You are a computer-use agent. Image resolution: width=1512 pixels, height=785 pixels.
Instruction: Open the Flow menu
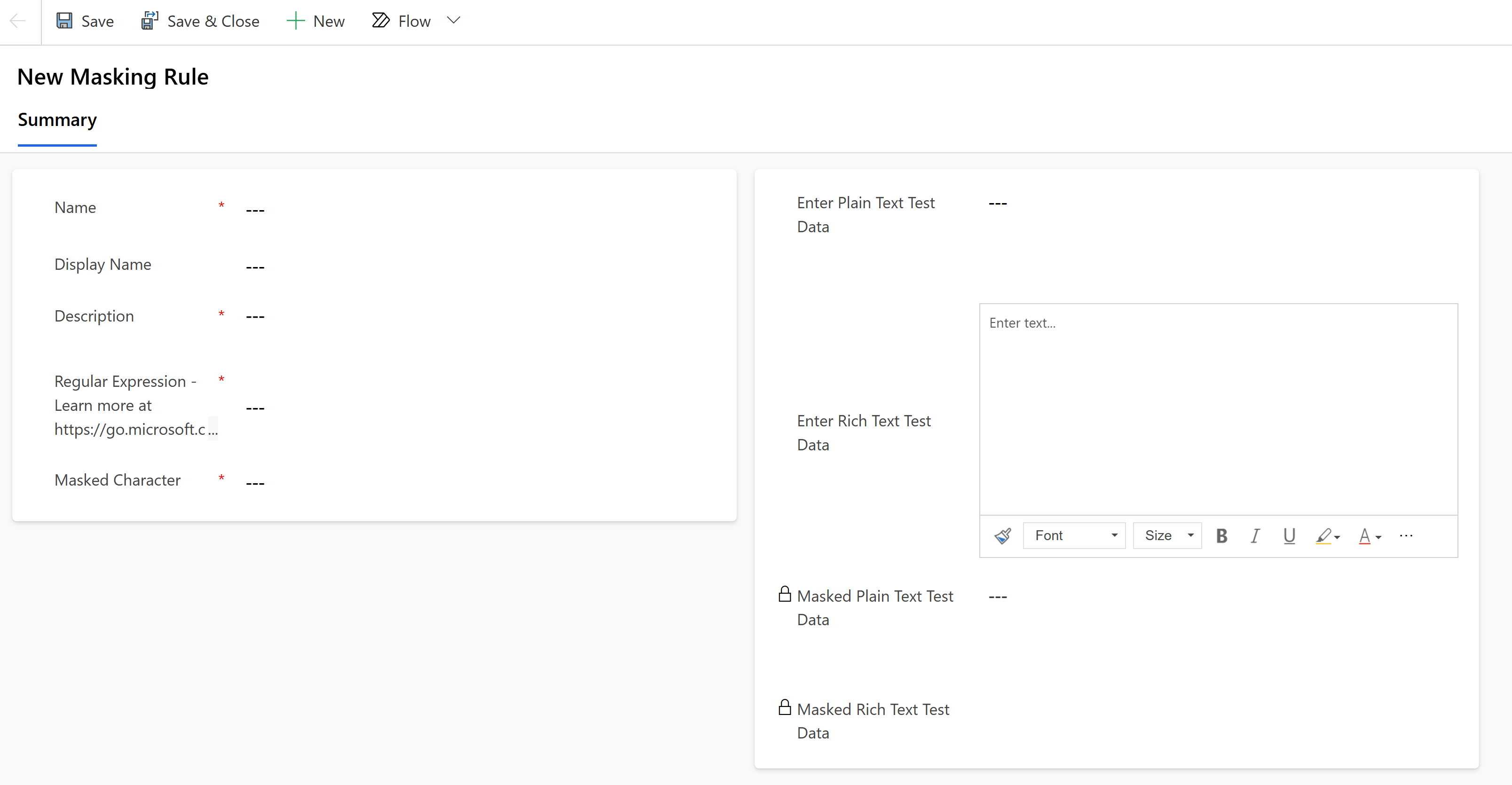tap(402, 21)
